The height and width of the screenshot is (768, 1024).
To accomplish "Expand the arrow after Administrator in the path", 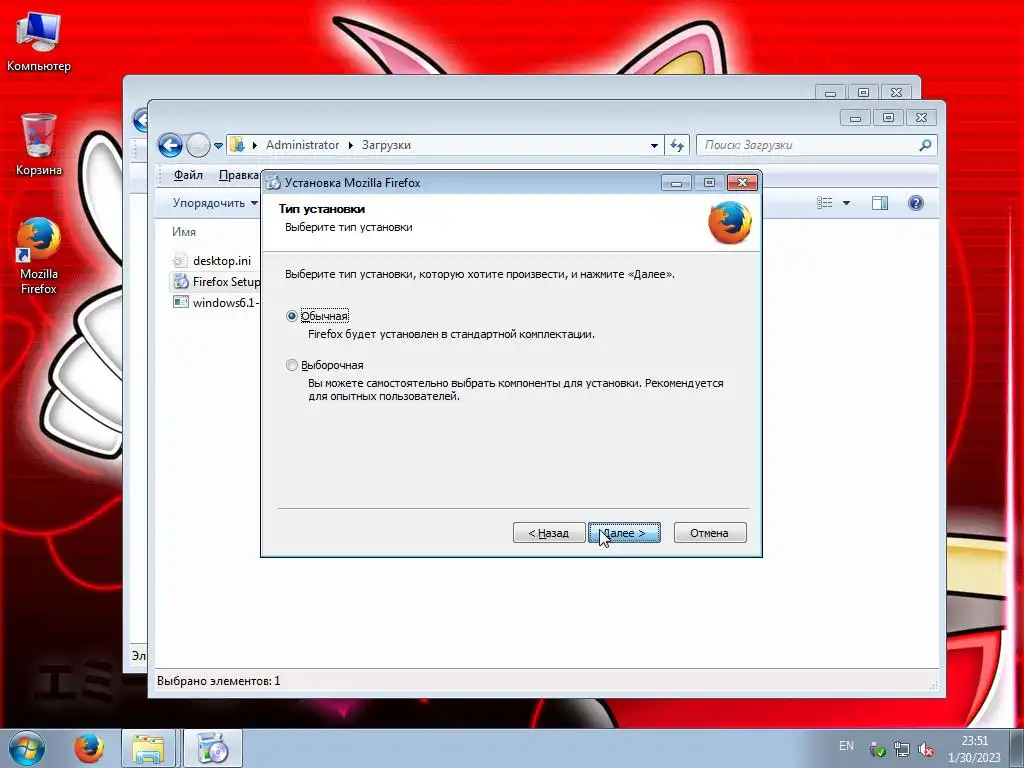I will (x=351, y=145).
